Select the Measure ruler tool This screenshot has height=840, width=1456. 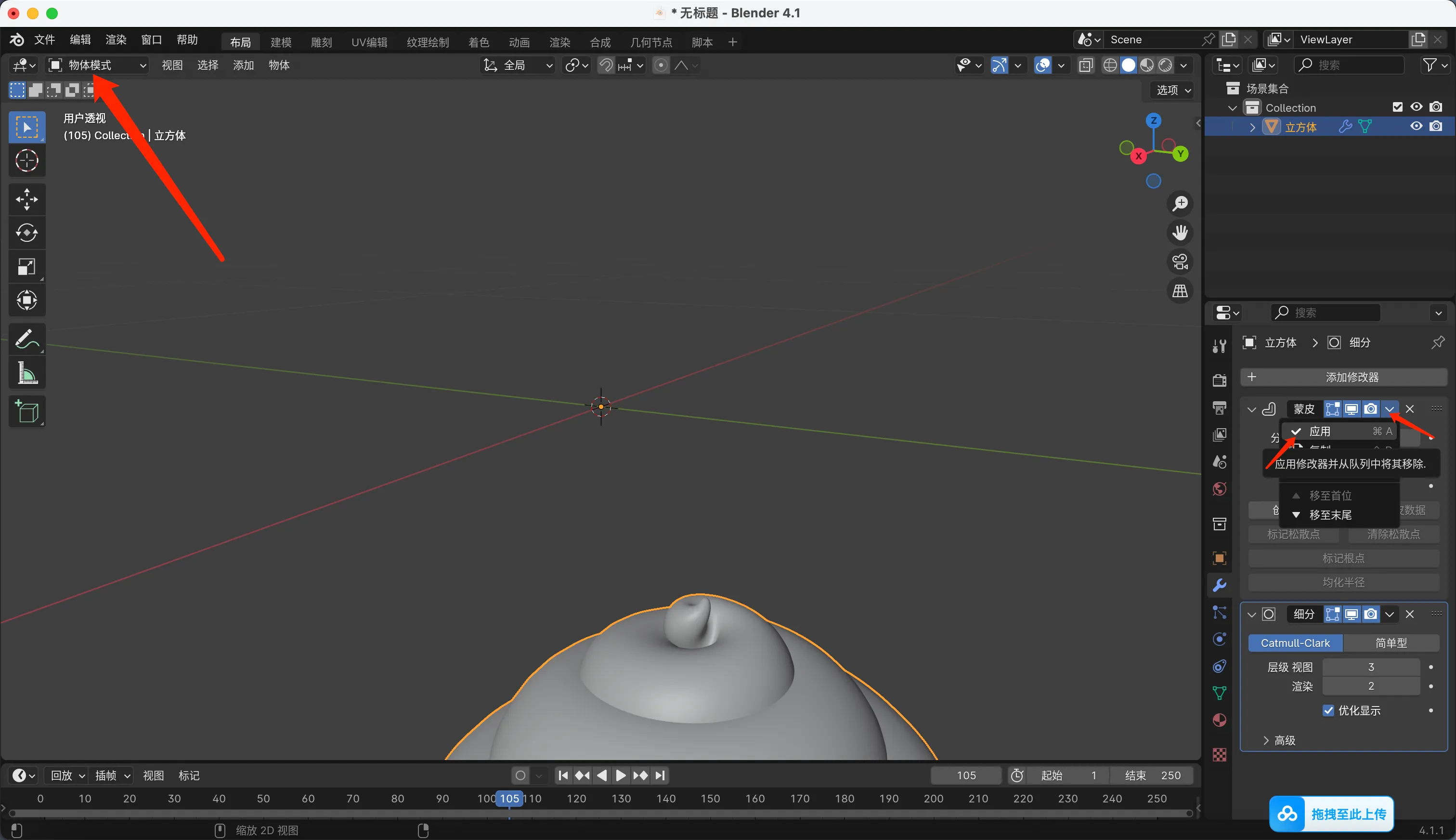tap(26, 373)
